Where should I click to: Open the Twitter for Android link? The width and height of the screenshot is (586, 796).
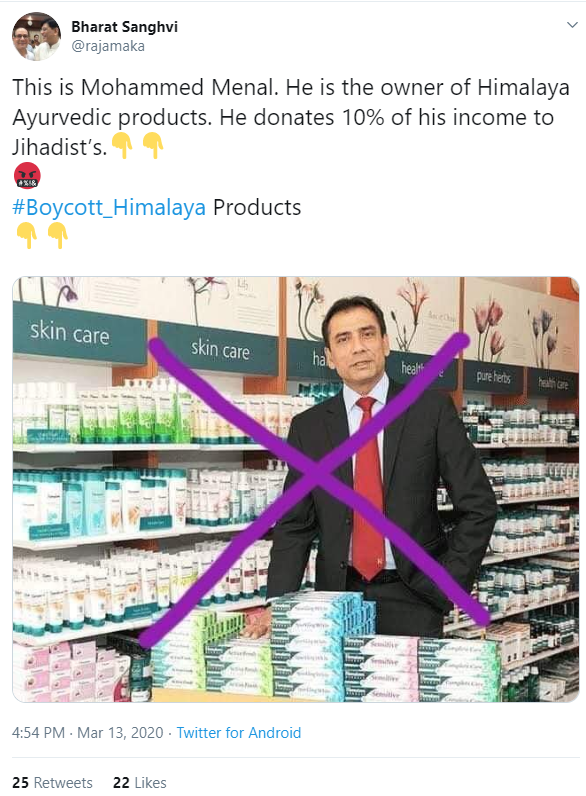239,733
